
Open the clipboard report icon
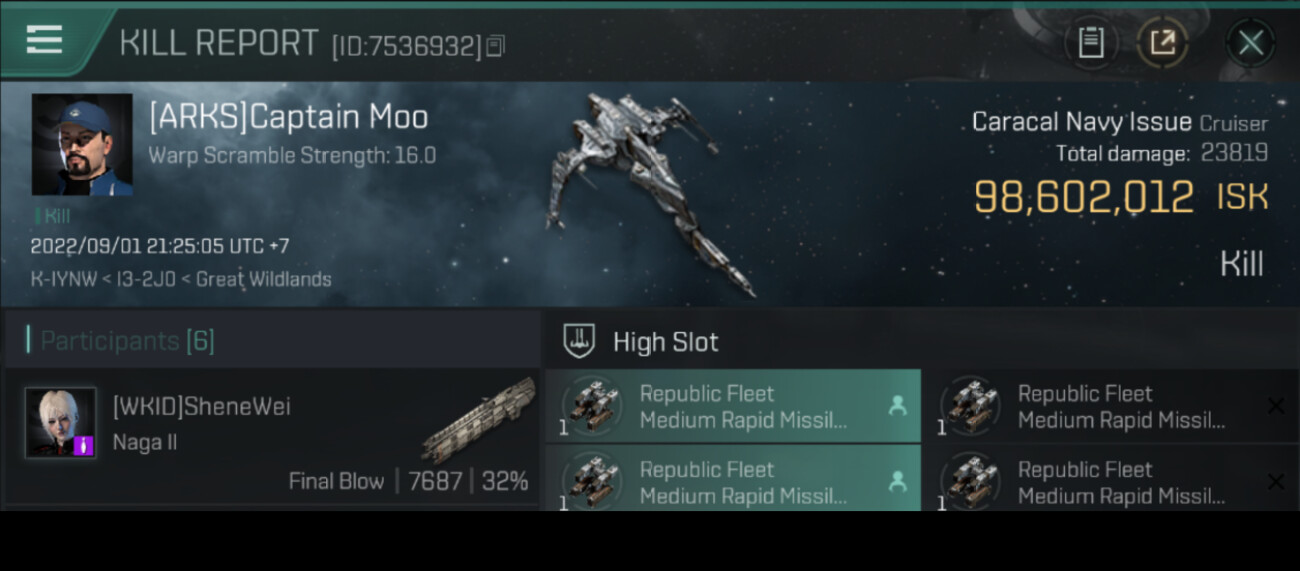tap(1091, 43)
